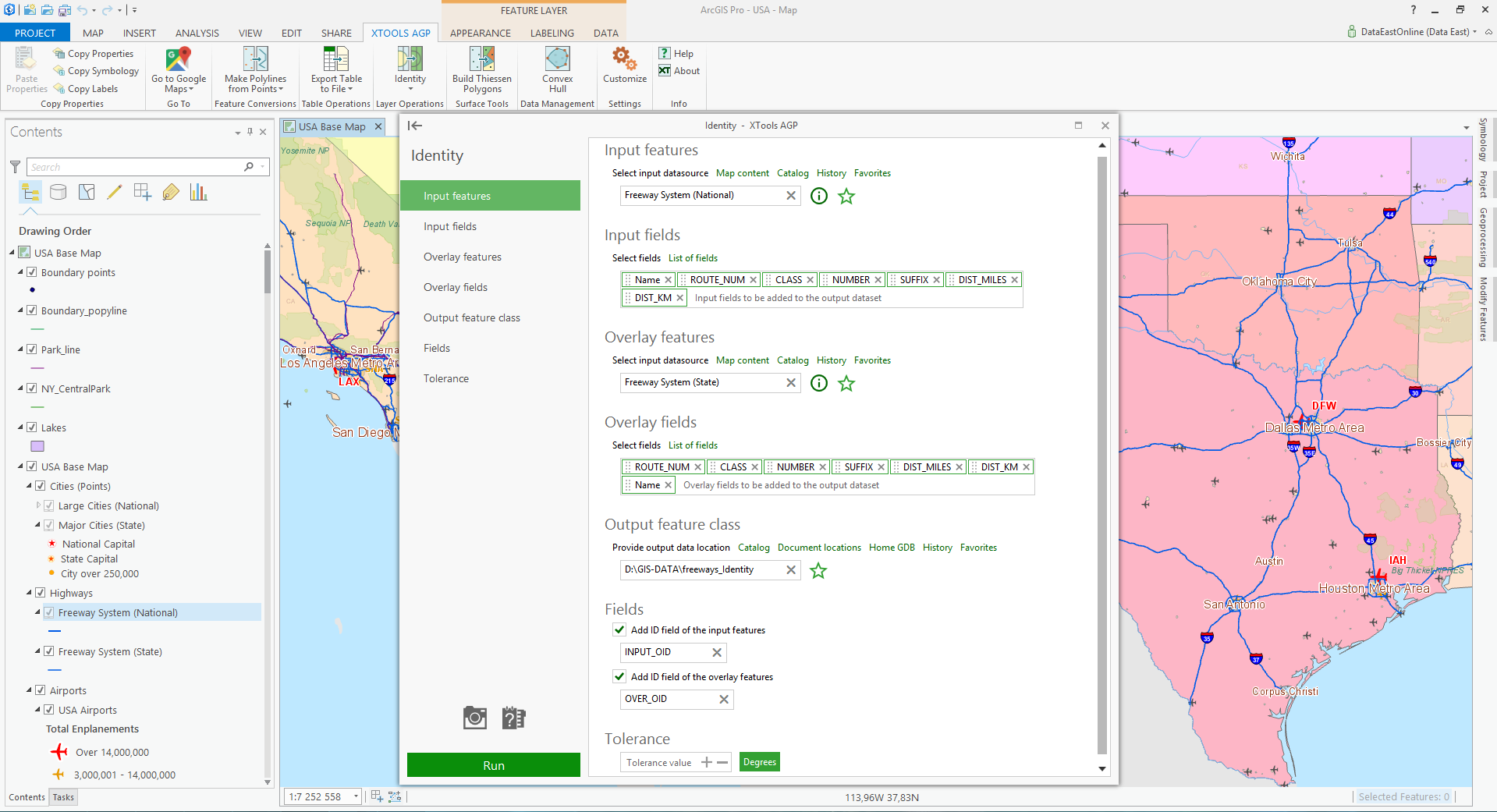Toggle visibility of USA Airports layer
1497x812 pixels.
[x=49, y=710]
